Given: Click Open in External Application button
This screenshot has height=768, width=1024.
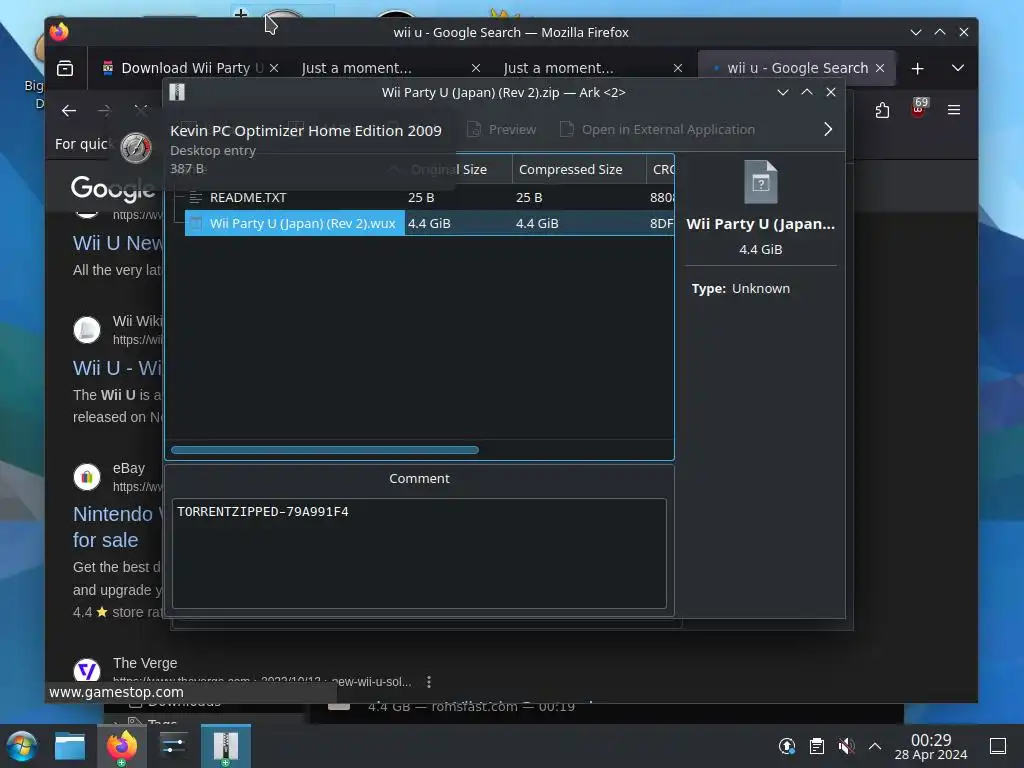Looking at the screenshot, I should [658, 129].
